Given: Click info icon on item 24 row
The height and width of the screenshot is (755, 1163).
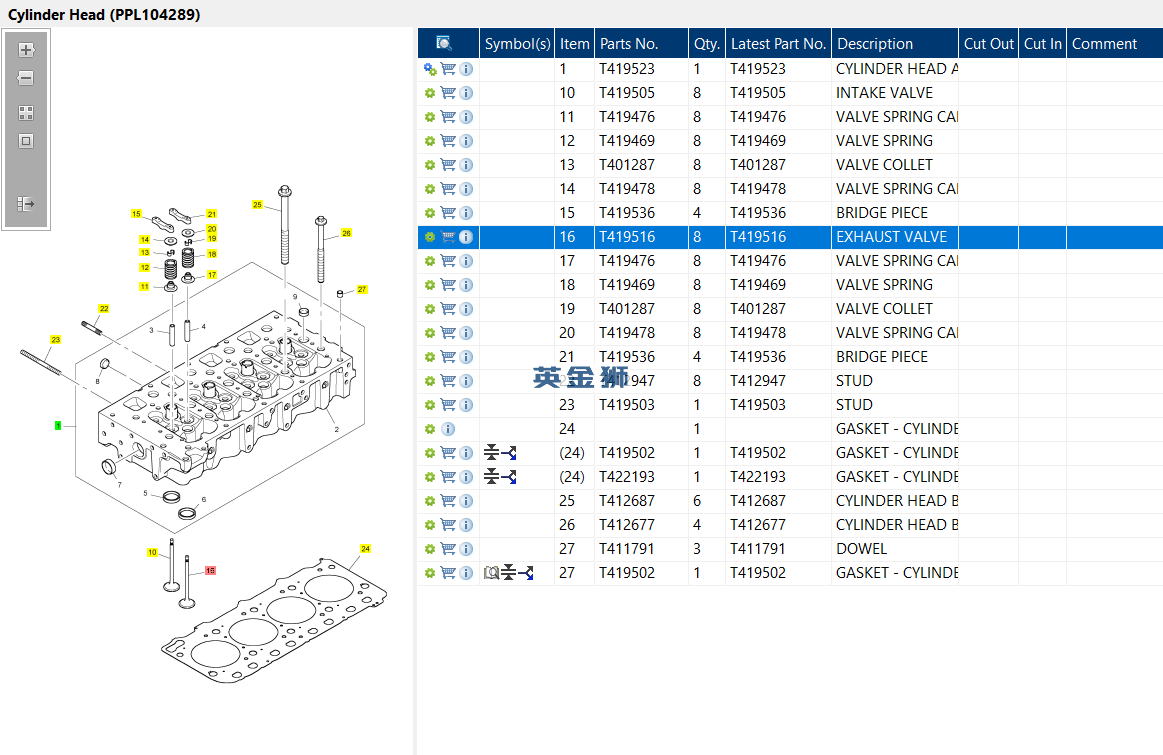Looking at the screenshot, I should click(x=448, y=429).
